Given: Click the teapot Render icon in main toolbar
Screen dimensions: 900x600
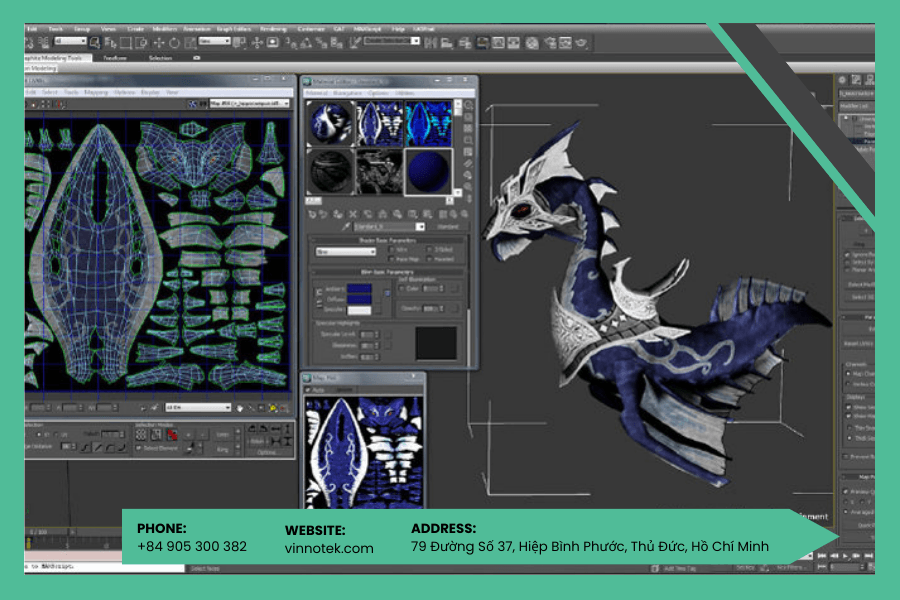Looking at the screenshot, I should pyautogui.click(x=581, y=42).
